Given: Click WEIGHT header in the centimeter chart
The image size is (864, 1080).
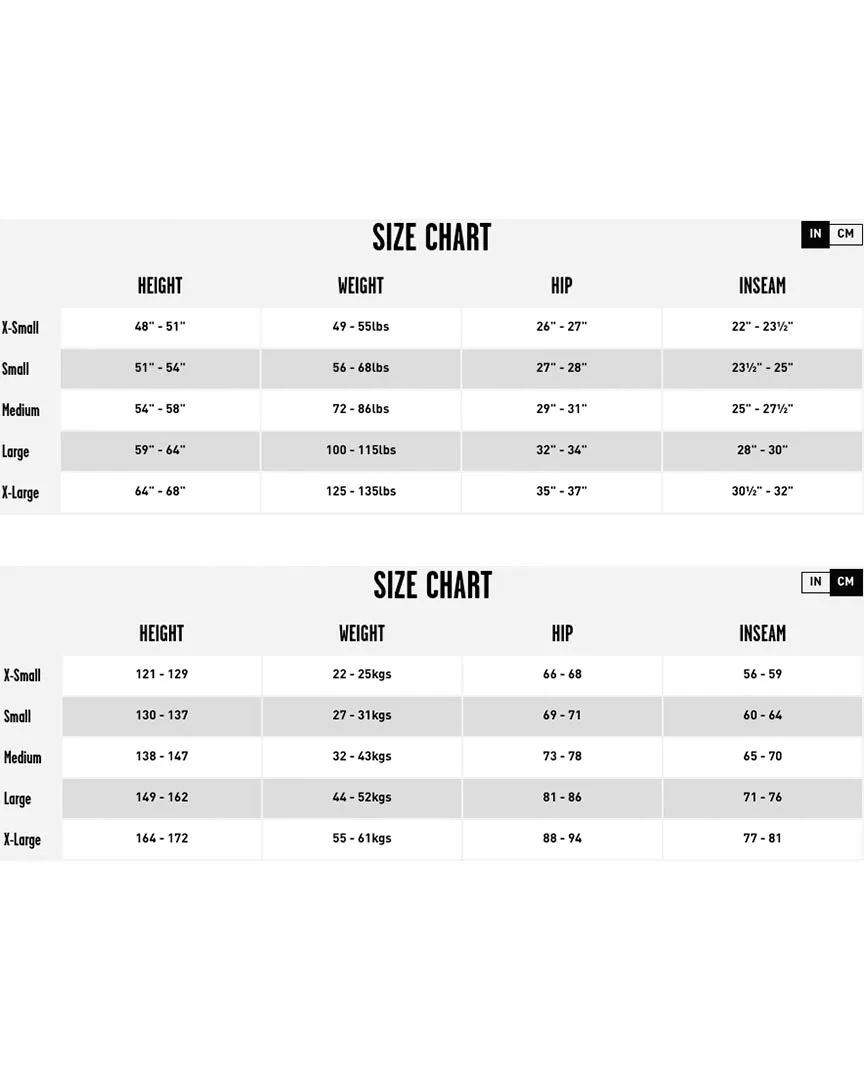Looking at the screenshot, I should [362, 634].
